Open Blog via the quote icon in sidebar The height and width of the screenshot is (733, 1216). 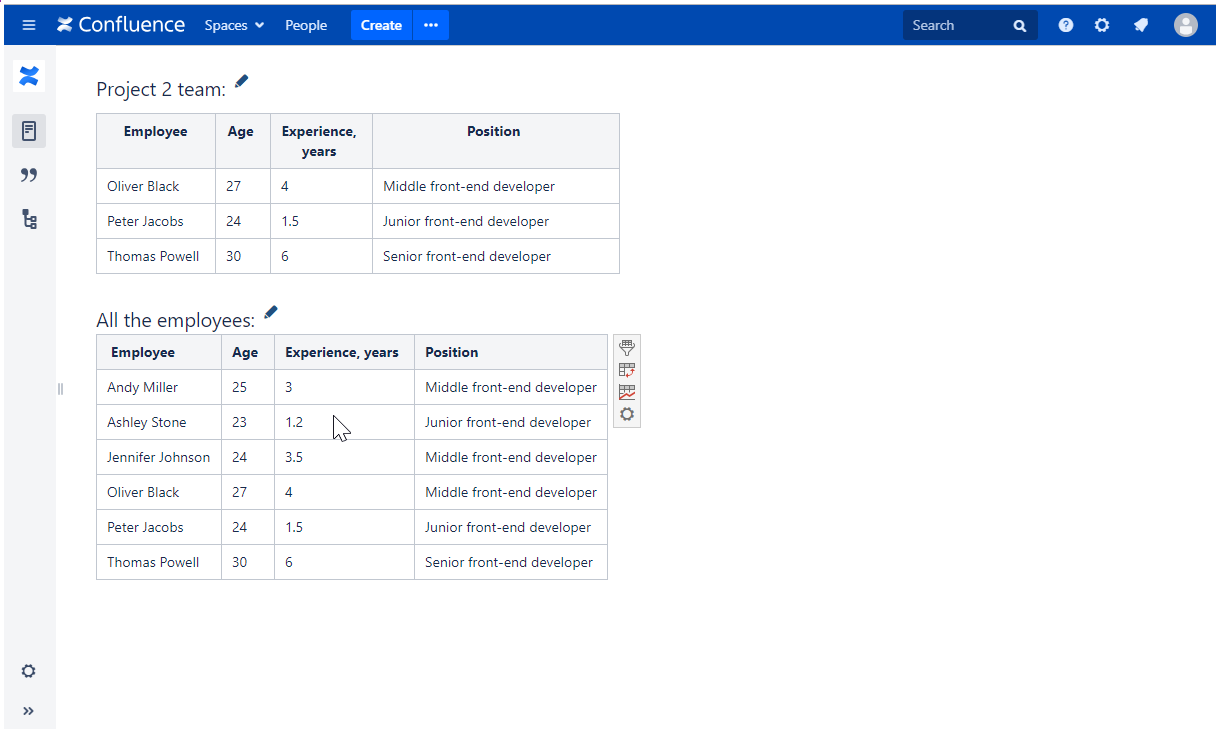[29, 175]
